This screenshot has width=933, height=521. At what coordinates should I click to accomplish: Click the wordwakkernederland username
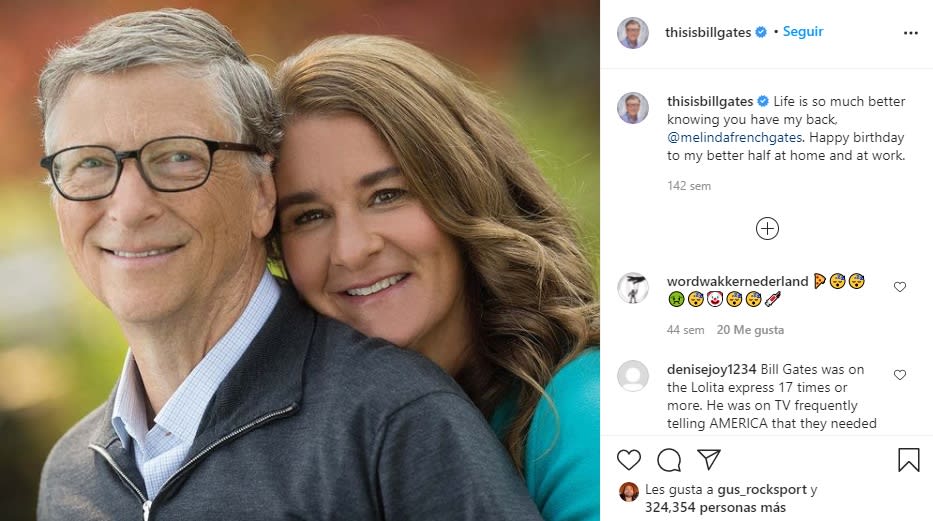(737, 282)
